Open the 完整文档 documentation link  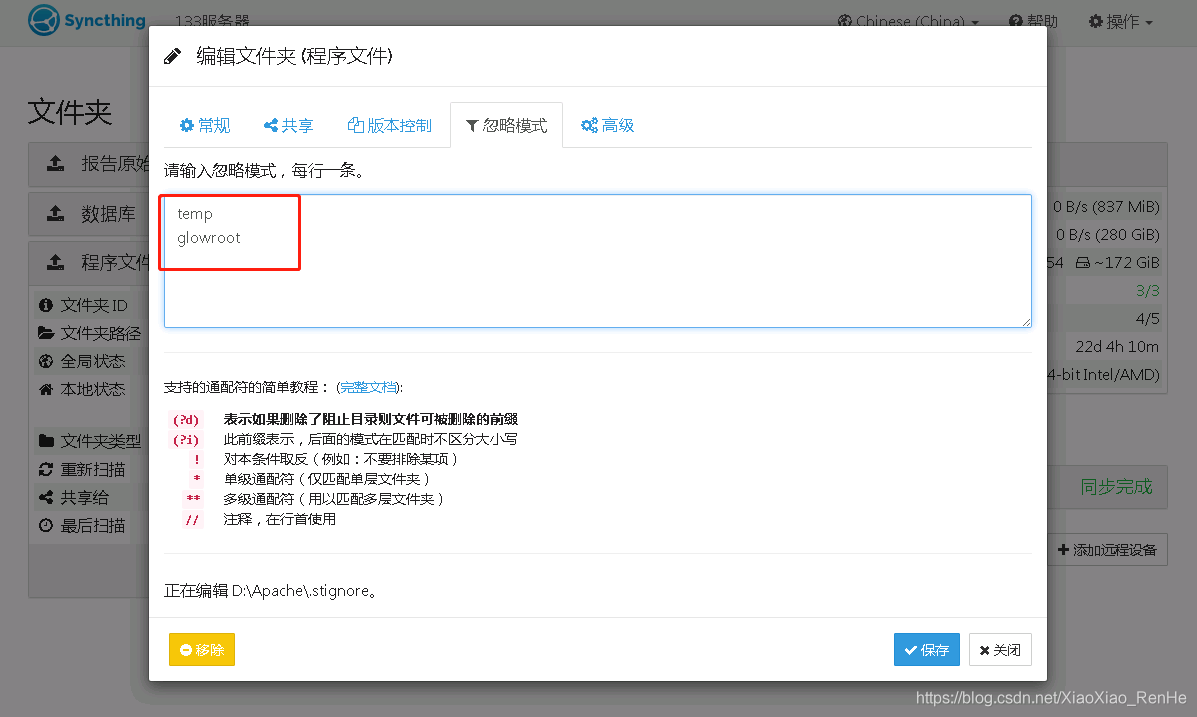[x=368, y=387]
